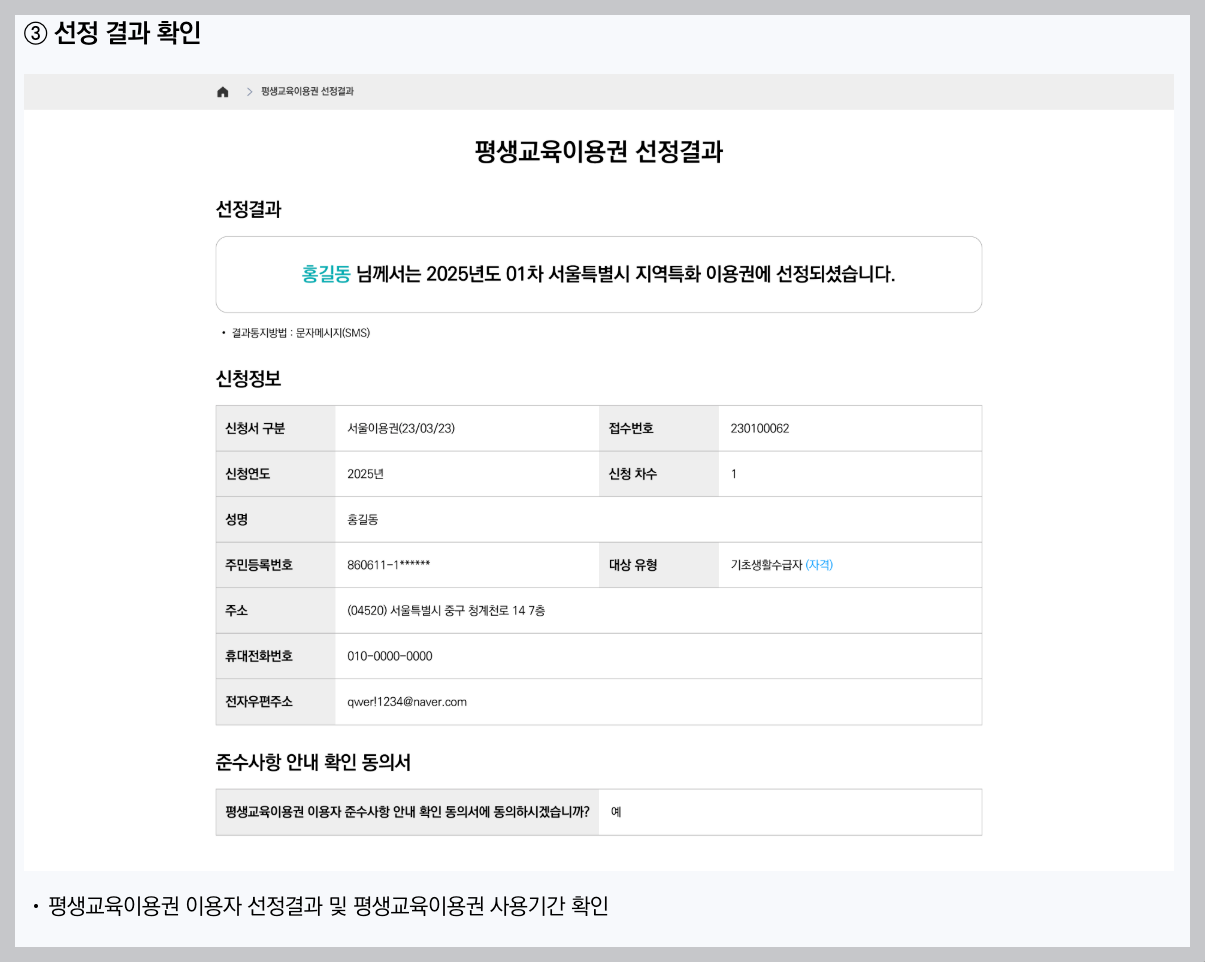Image resolution: width=1205 pixels, height=962 pixels.
Task: Click the home icon in the breadcrumb
Action: [221, 90]
